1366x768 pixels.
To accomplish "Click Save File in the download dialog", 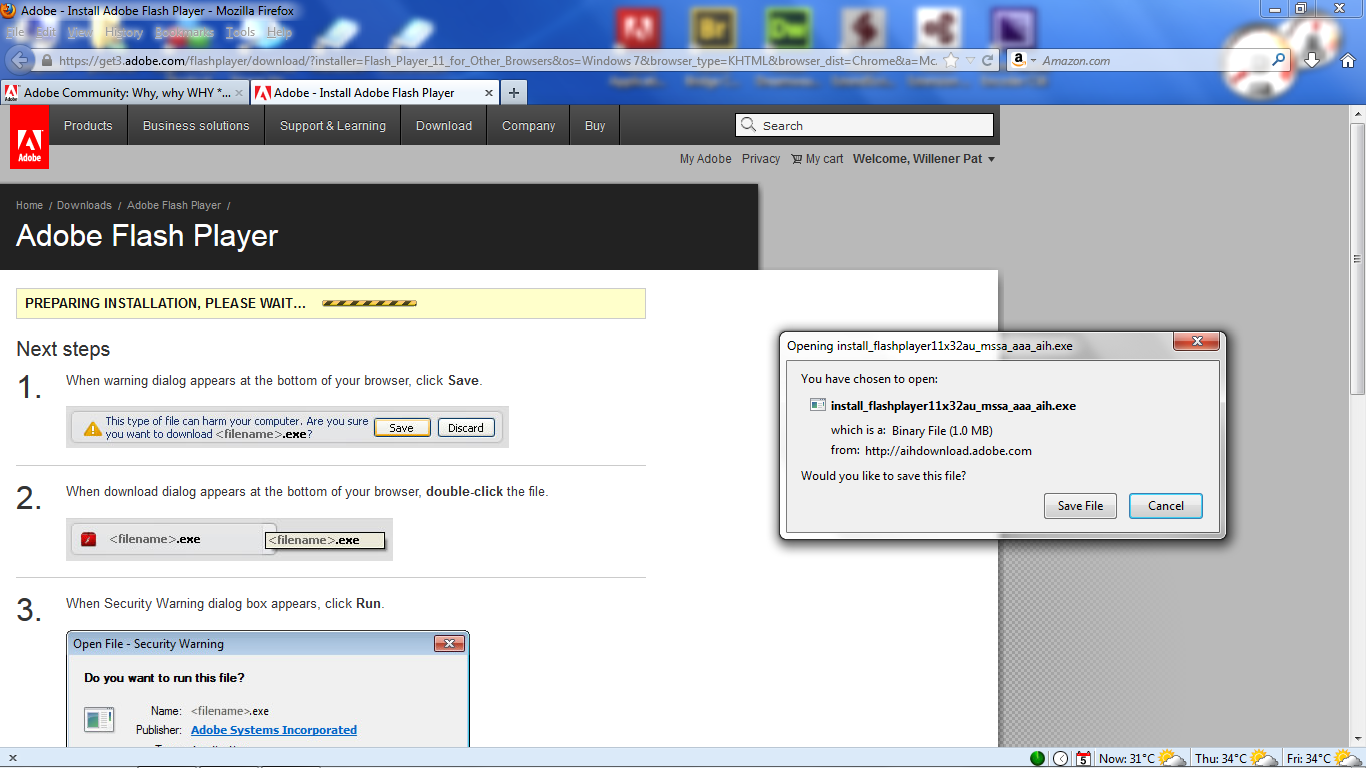I will click(x=1080, y=506).
